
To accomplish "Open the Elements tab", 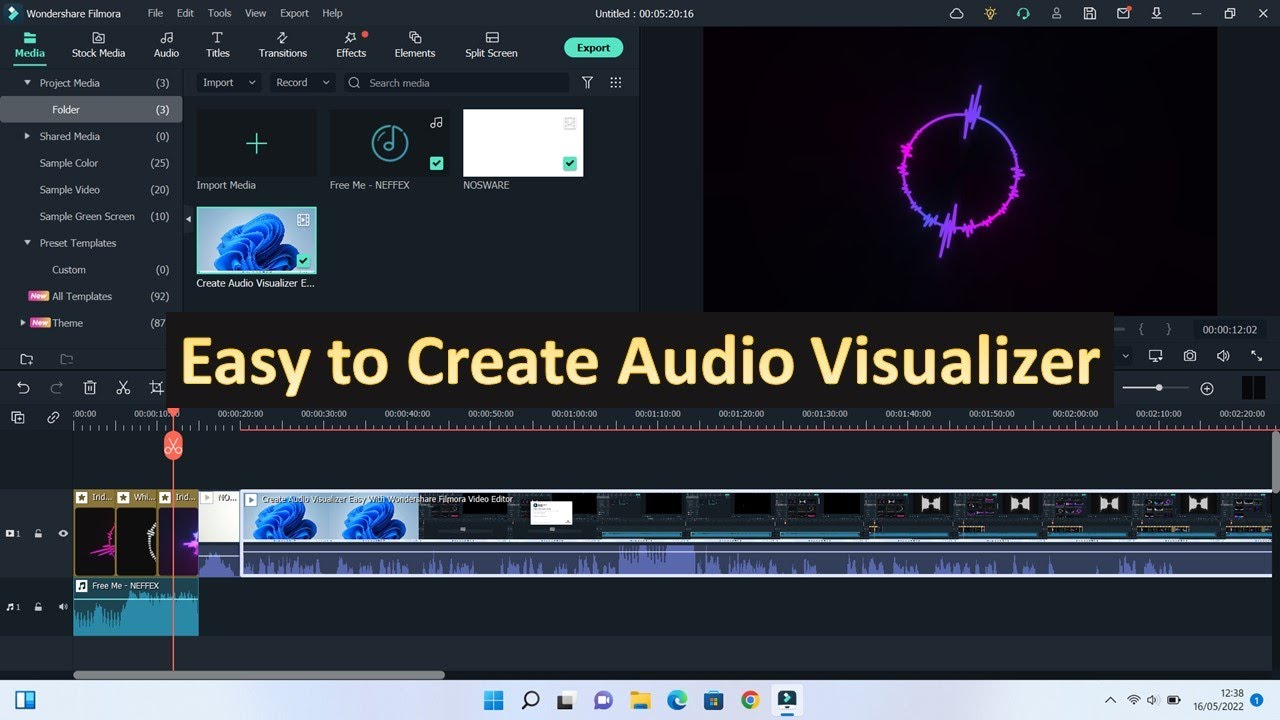I will [x=415, y=45].
